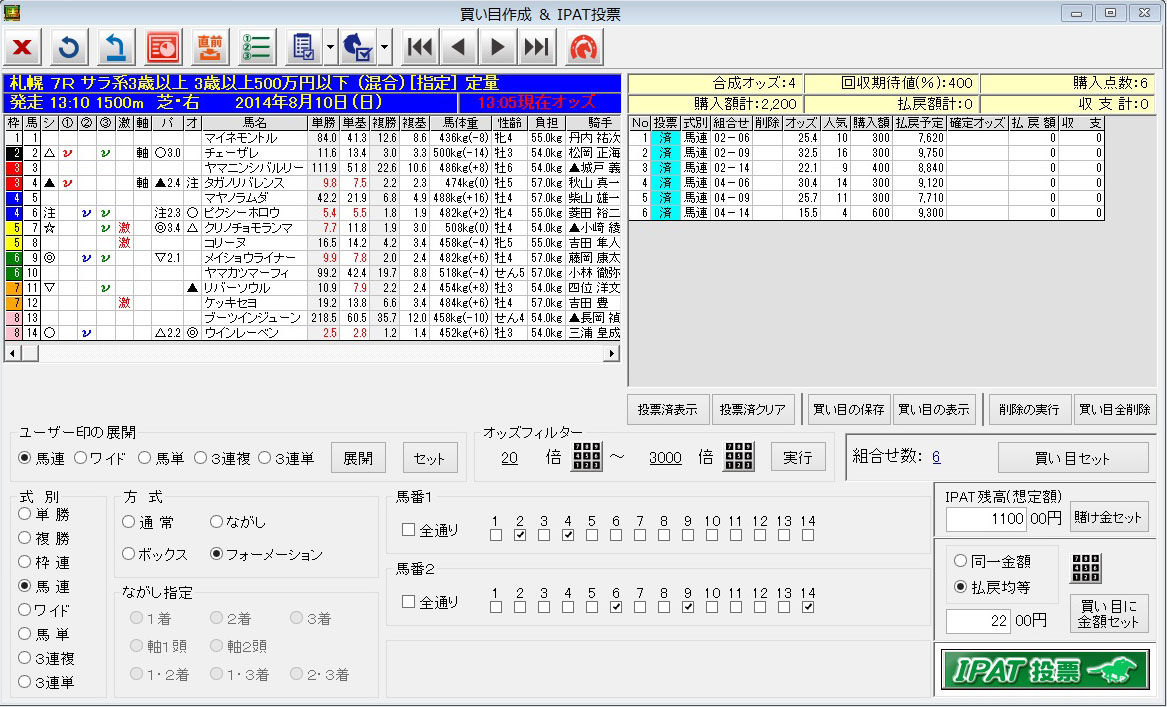Click minimum odds value 20

click(x=509, y=458)
